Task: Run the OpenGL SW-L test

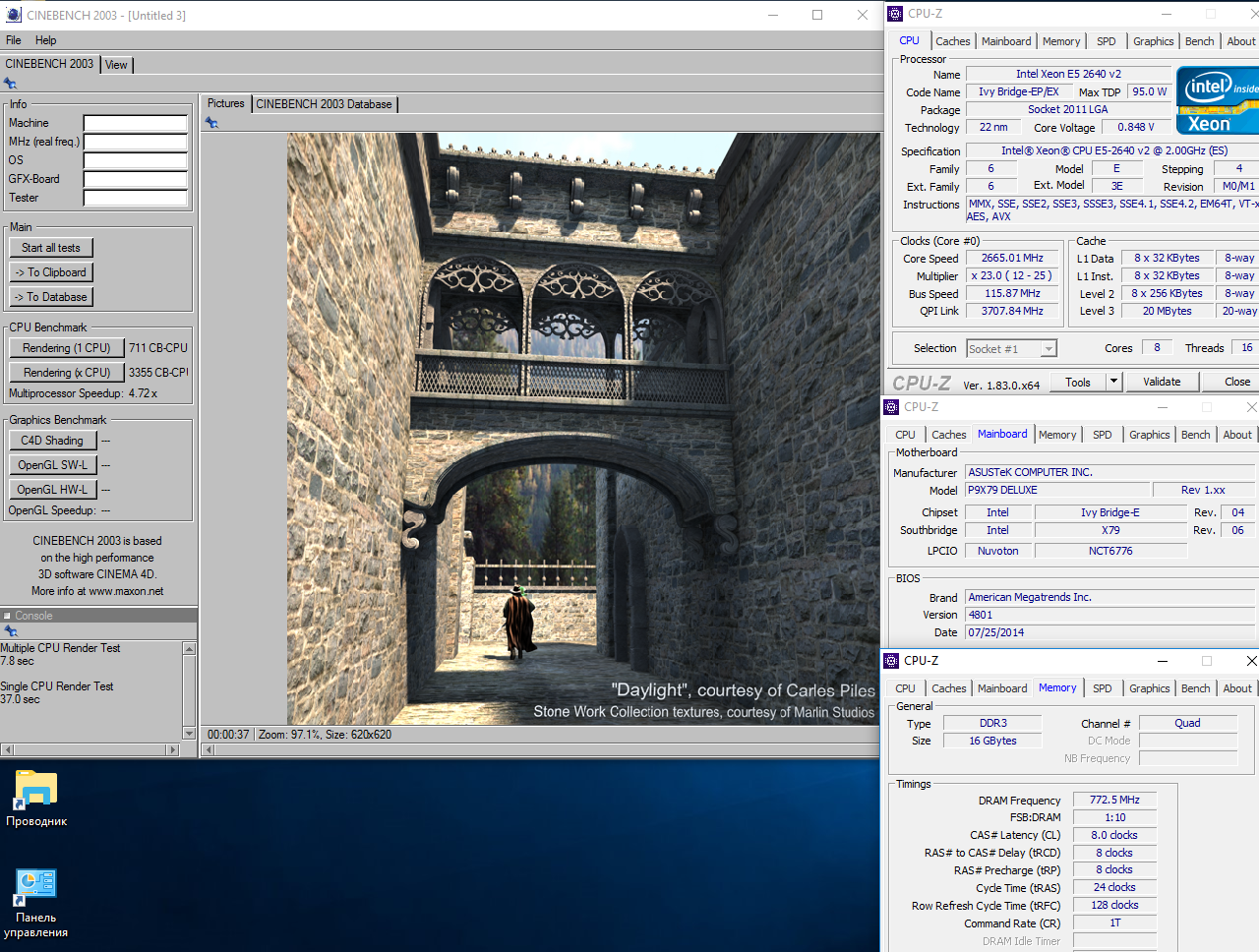Action: point(52,465)
